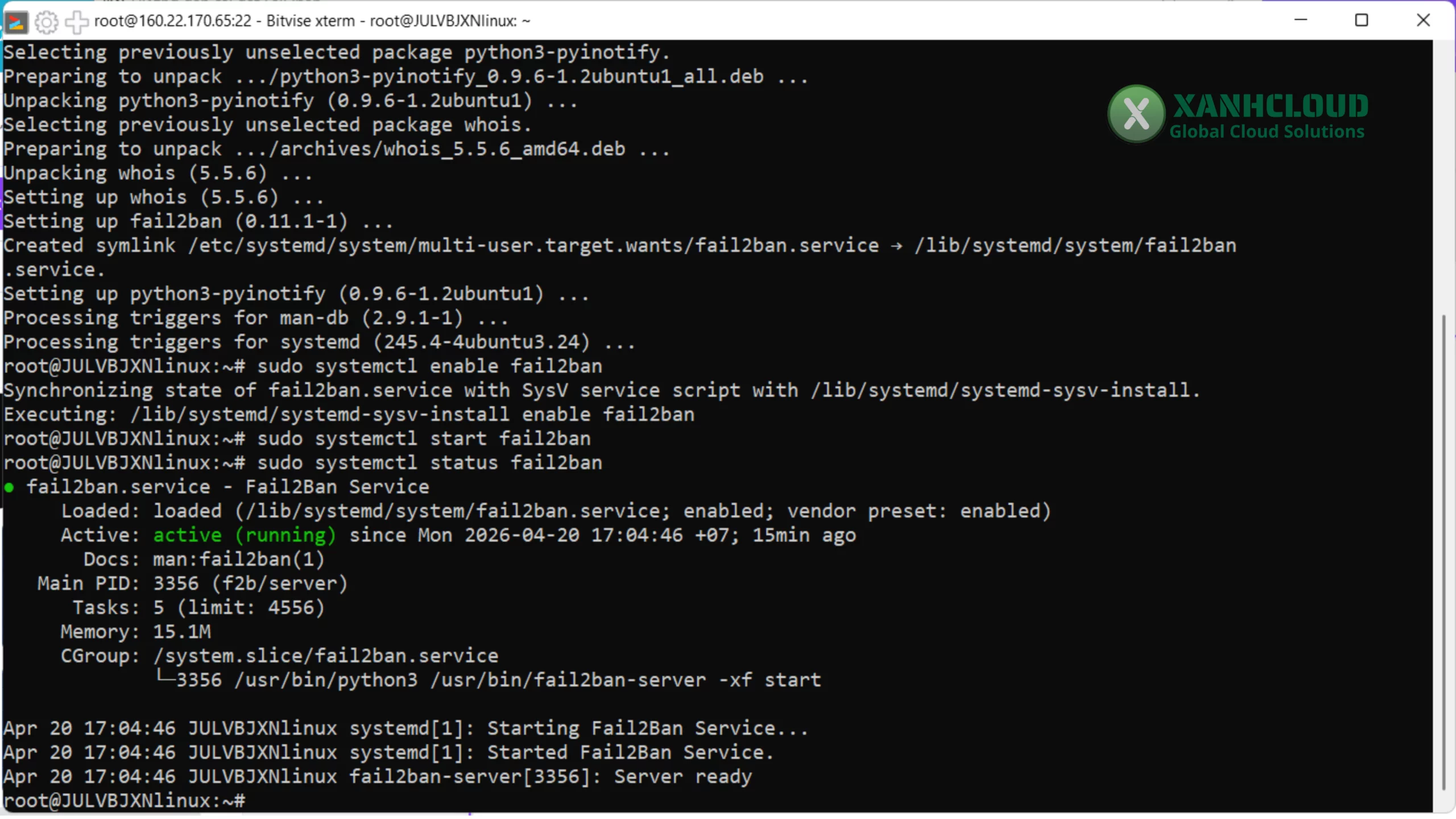The image size is (1456, 819).
Task: Click the green fail2ban service status dot
Action: click(x=9, y=487)
